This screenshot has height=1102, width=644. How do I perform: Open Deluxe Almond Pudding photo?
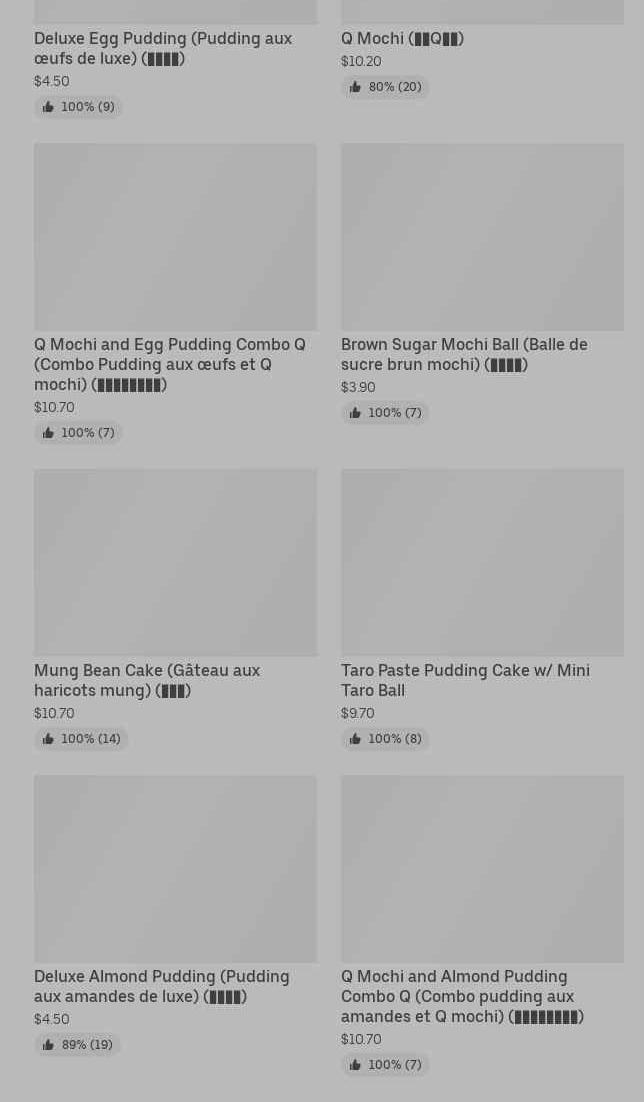click(175, 869)
